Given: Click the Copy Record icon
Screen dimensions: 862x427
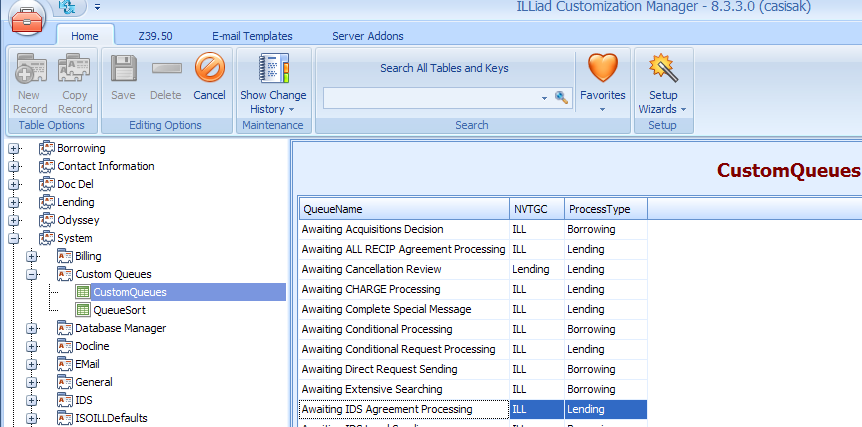Looking at the screenshot, I should click(75, 68).
